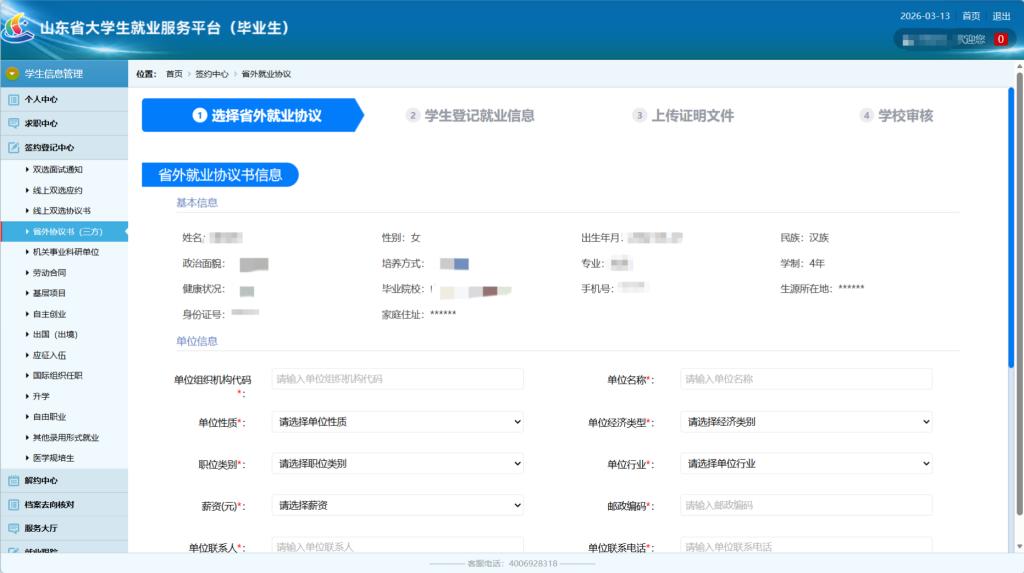Open the red notification count badge
1024x573 pixels.
point(1000,39)
